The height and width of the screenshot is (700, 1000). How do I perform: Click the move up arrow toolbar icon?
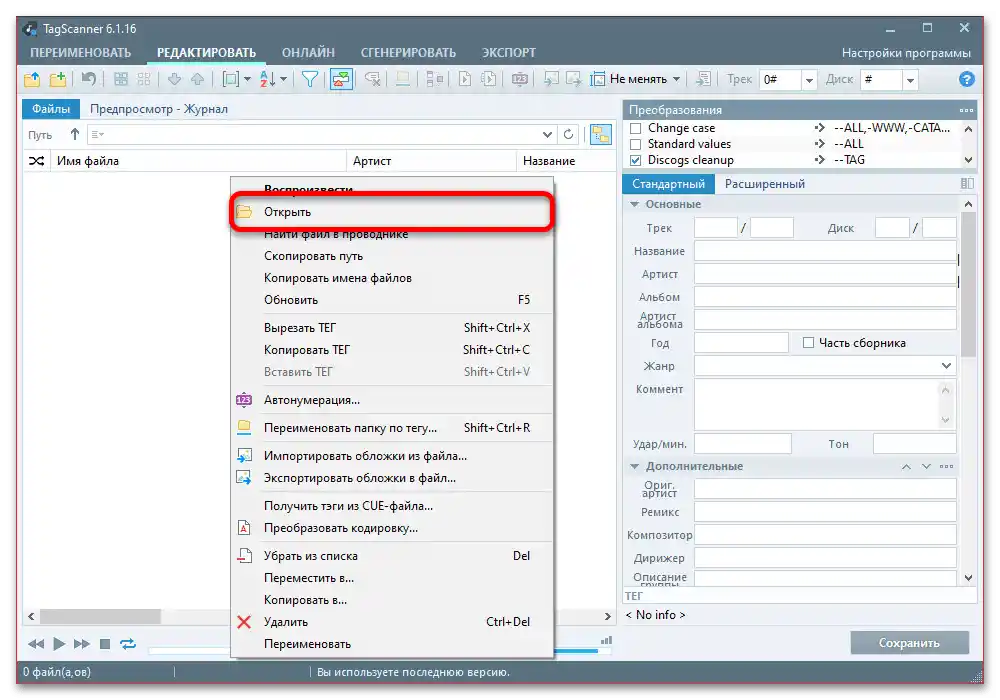tap(198, 79)
